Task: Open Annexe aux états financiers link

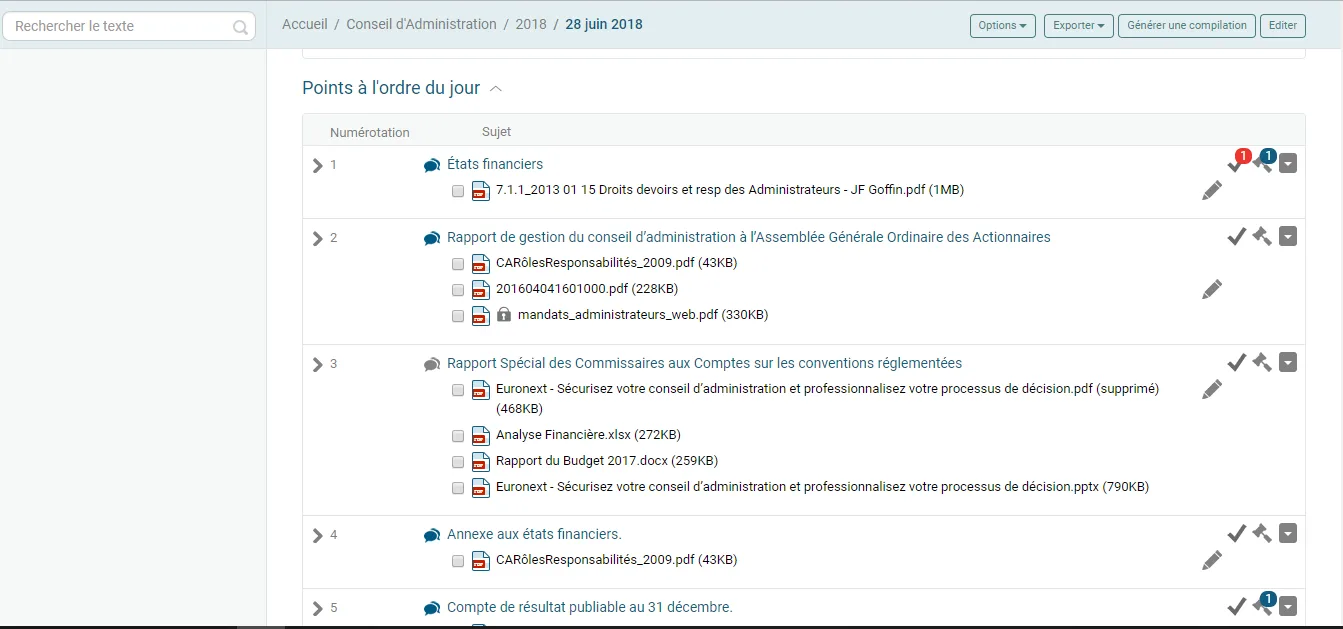Action: click(x=534, y=534)
